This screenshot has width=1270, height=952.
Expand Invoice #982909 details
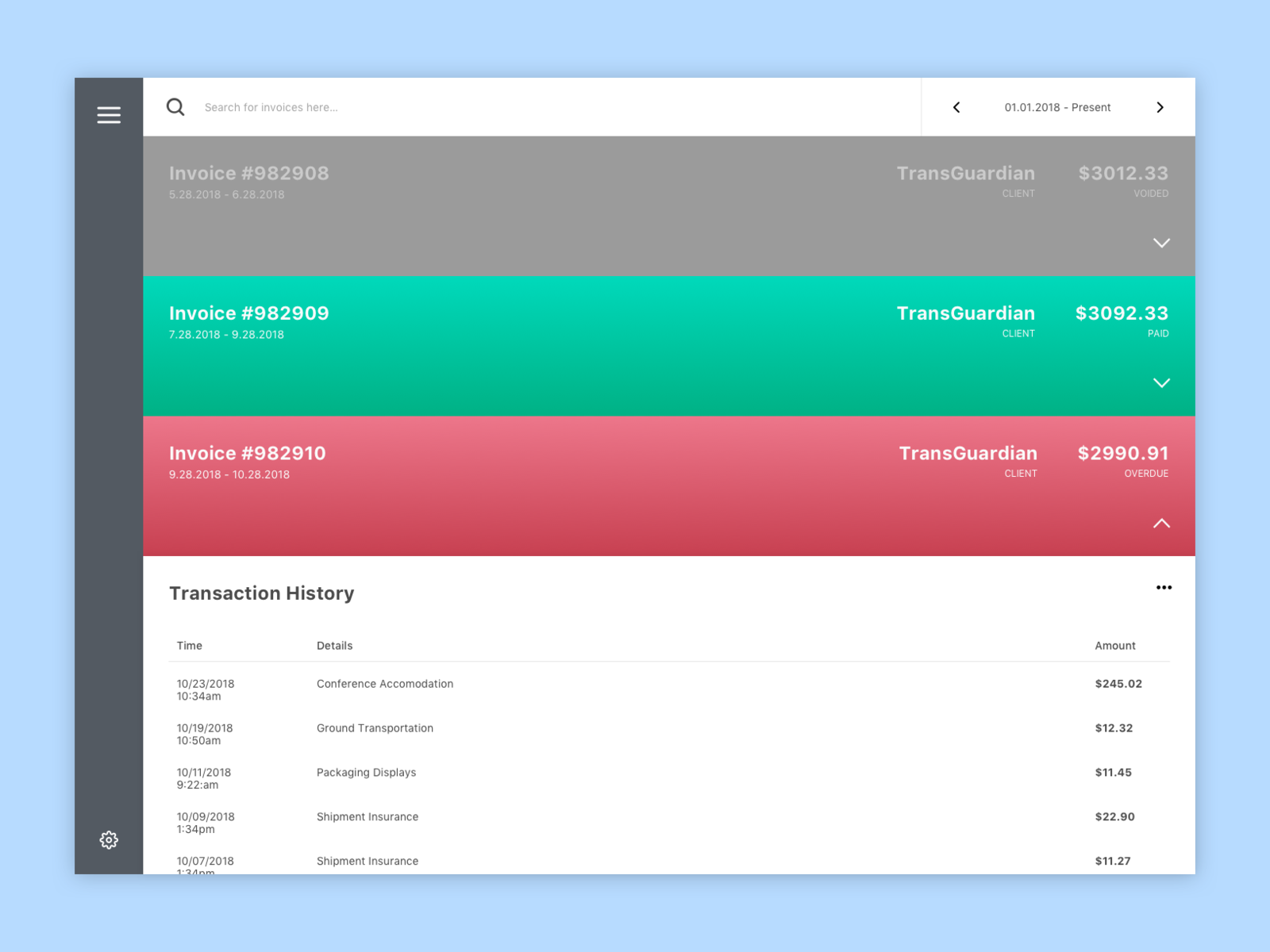(1162, 383)
